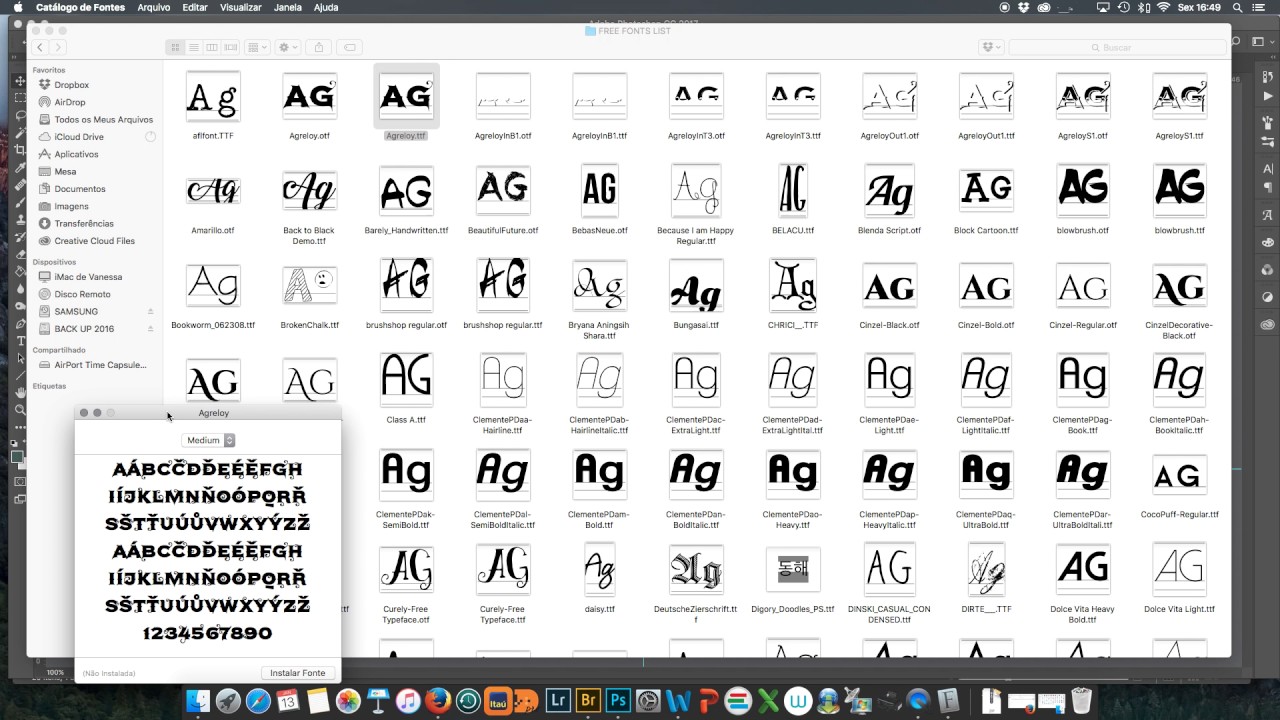Select iMac de Vanessa in sidebar
Screen dimensions: 1280x720
[88, 277]
